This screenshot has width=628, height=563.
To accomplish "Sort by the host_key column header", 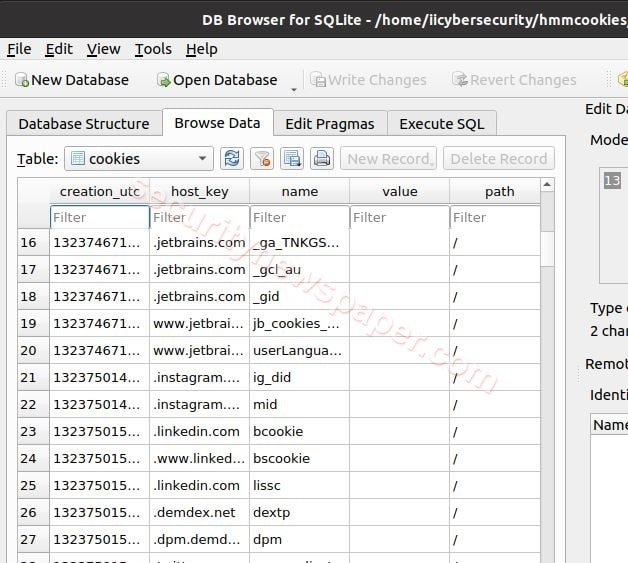I will (199, 191).
